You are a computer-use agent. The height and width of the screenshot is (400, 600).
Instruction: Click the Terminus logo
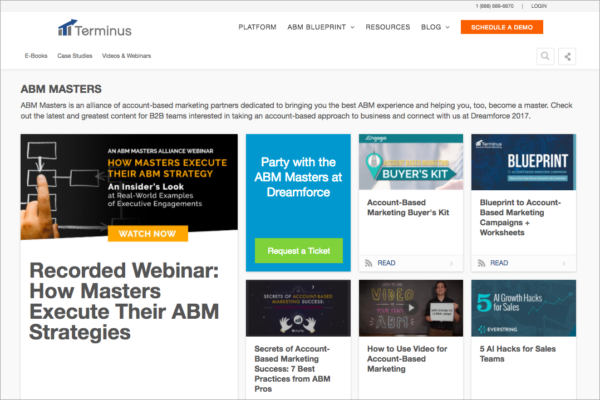(95, 28)
